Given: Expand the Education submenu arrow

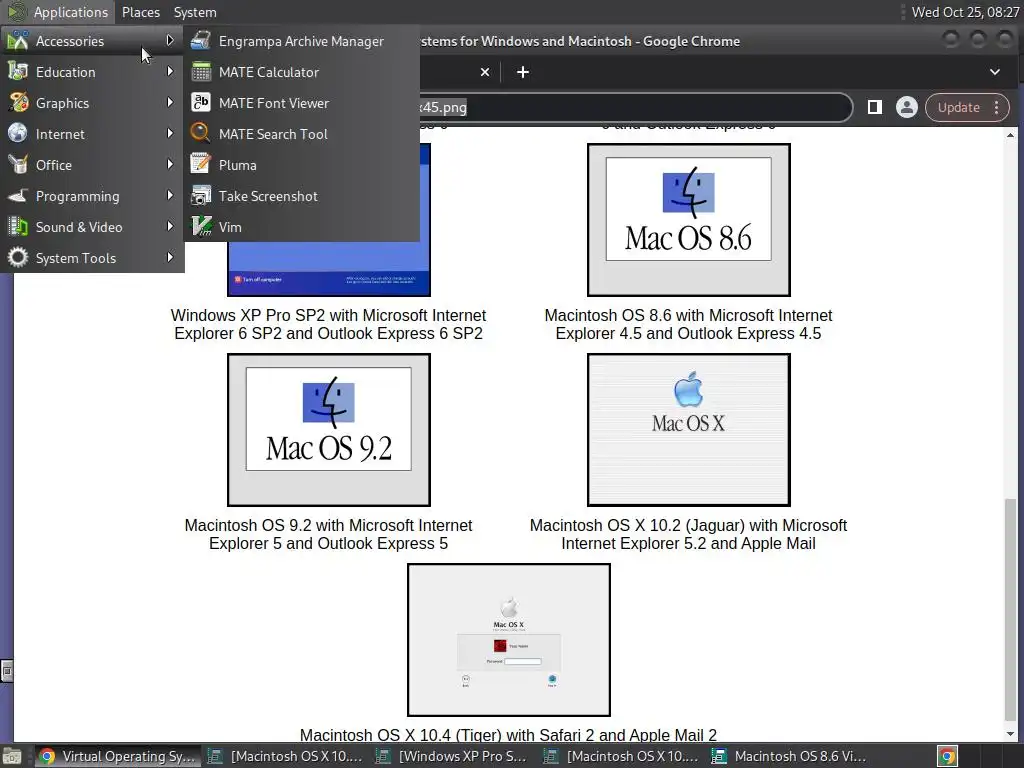Looking at the screenshot, I should [x=170, y=71].
